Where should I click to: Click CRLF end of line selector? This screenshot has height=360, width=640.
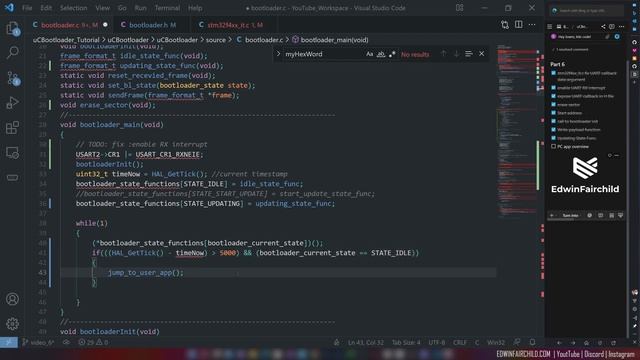(460, 342)
